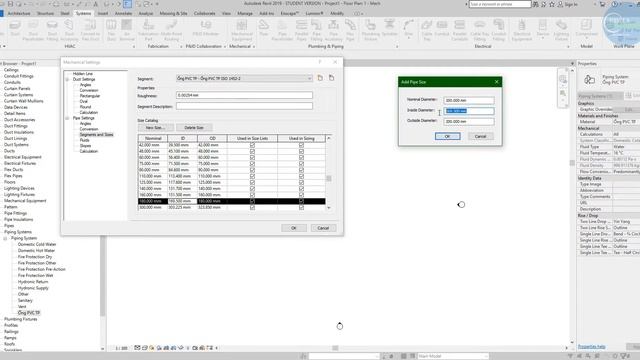Click the Save icon in quick access toolbar
The image size is (640, 360).
(11, 4)
